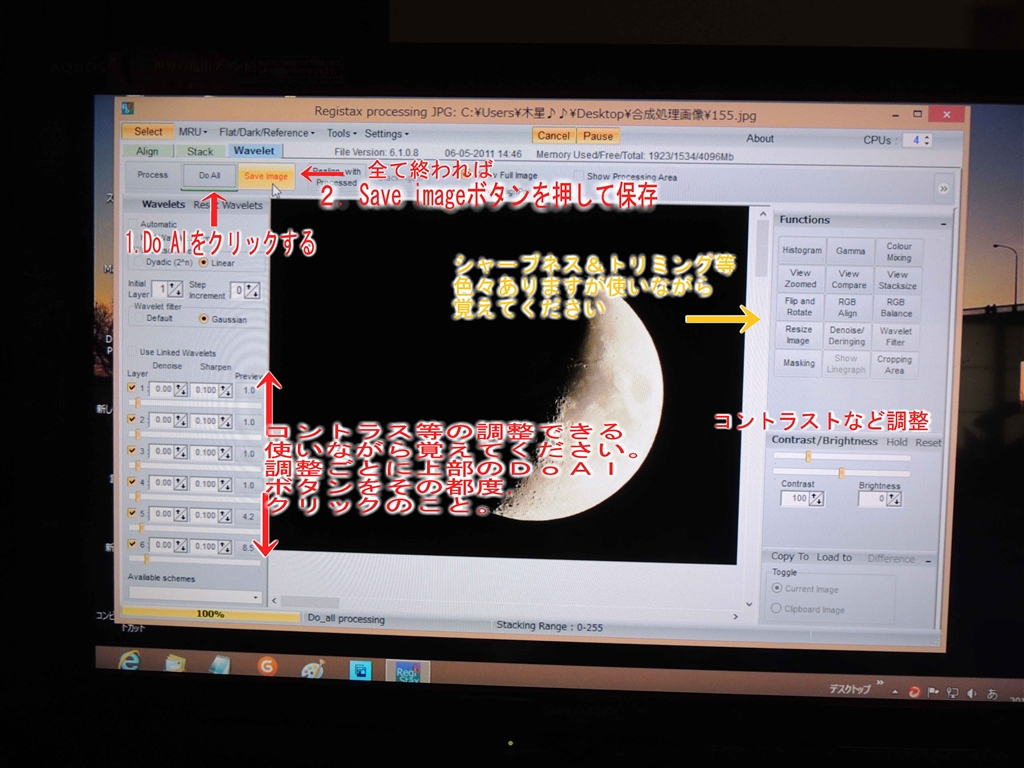Select the Linear radio button

click(203, 263)
